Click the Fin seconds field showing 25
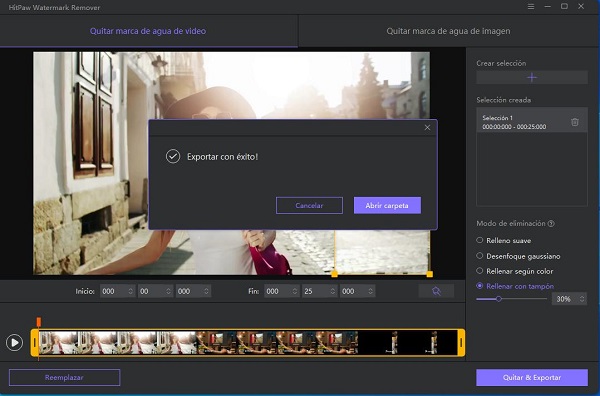 coord(320,291)
